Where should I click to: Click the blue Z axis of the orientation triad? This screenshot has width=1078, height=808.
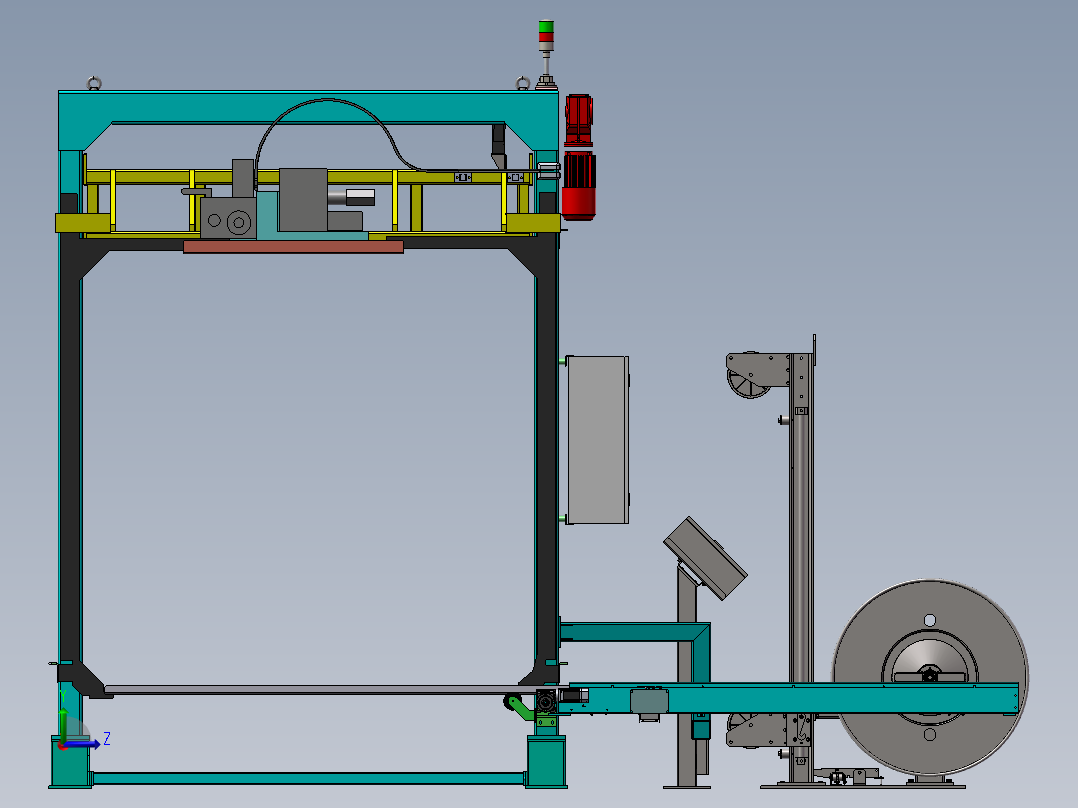[82, 745]
